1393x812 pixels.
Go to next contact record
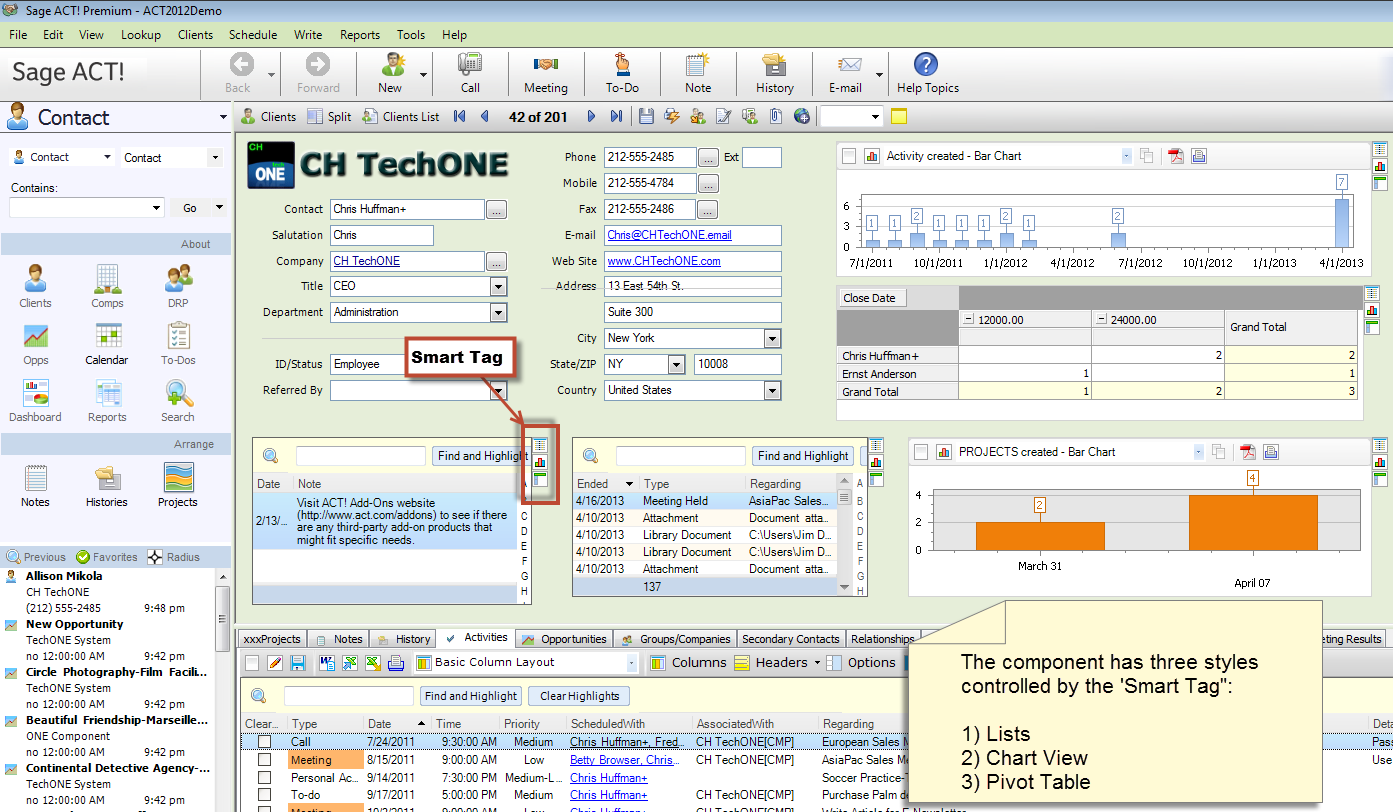591,117
